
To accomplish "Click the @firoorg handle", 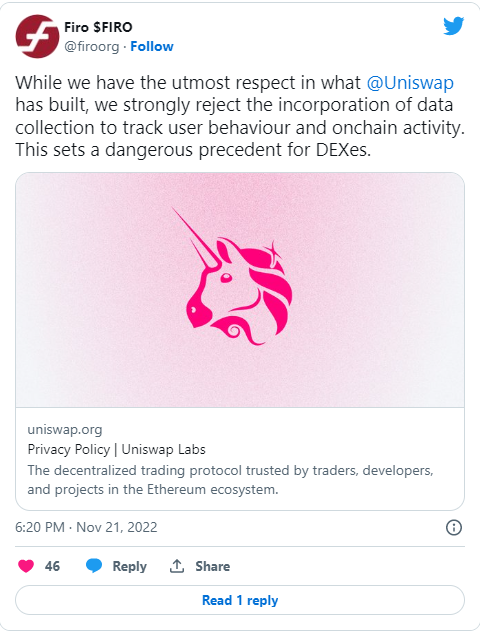I will tap(92, 47).
